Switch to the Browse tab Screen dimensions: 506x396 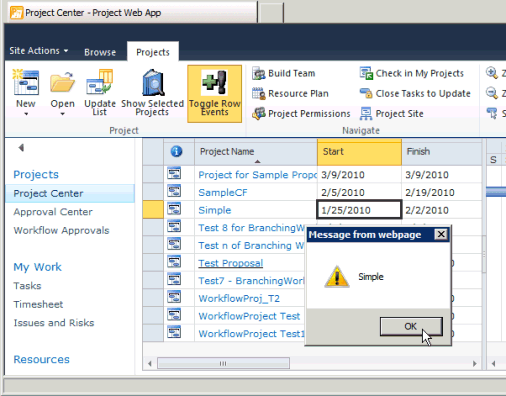[x=100, y=52]
